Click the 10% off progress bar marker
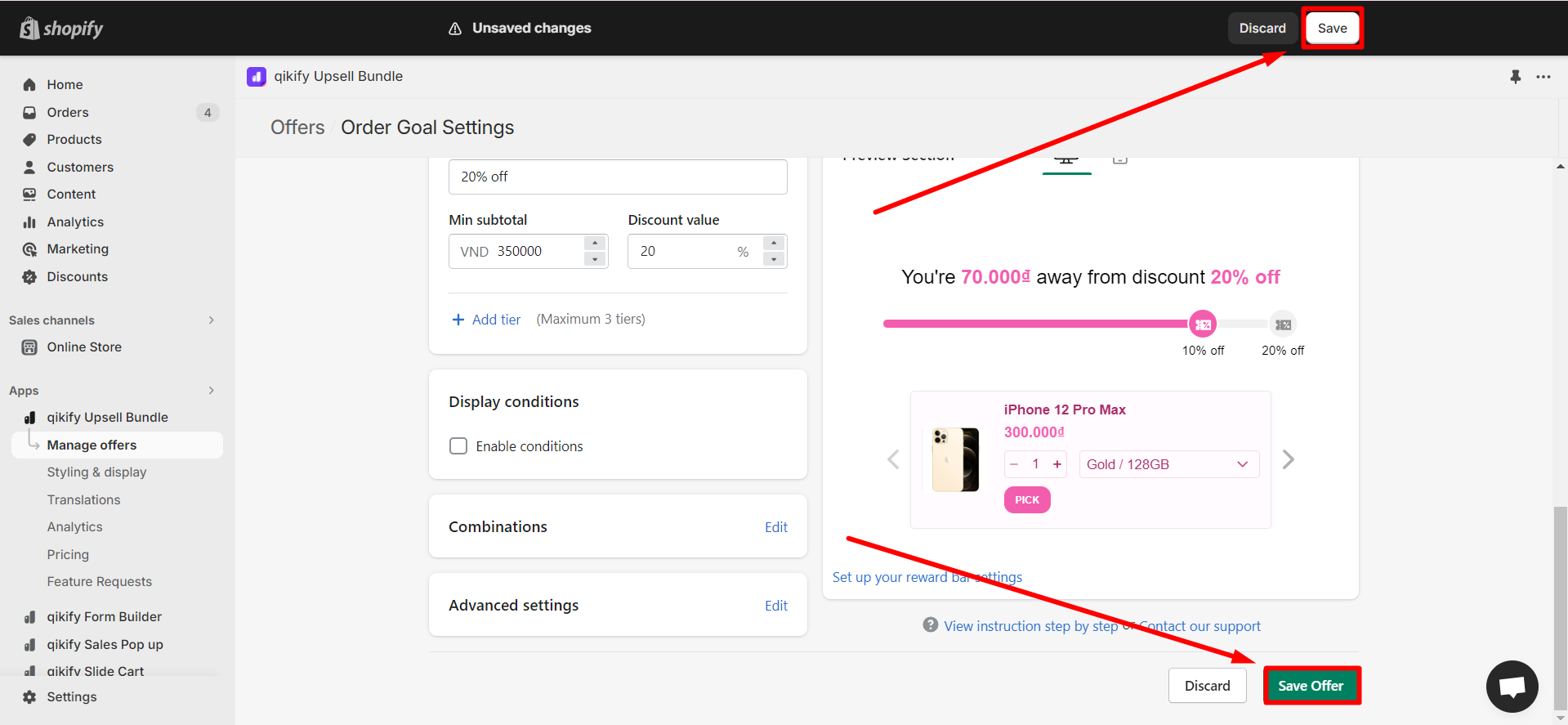The width and height of the screenshot is (1568, 725). (x=1203, y=324)
